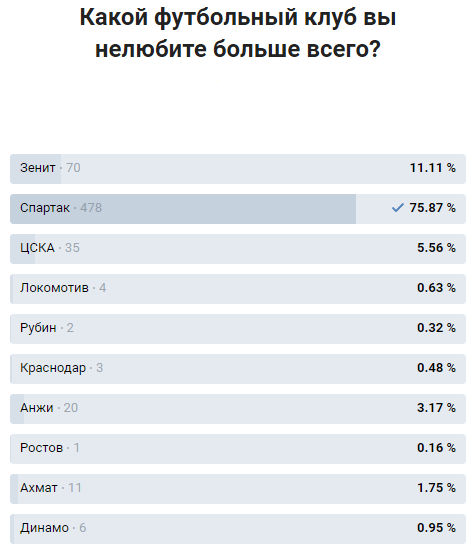The width and height of the screenshot is (475, 559).
Task: Open the Спартак voters count 478
Action: click(x=91, y=207)
